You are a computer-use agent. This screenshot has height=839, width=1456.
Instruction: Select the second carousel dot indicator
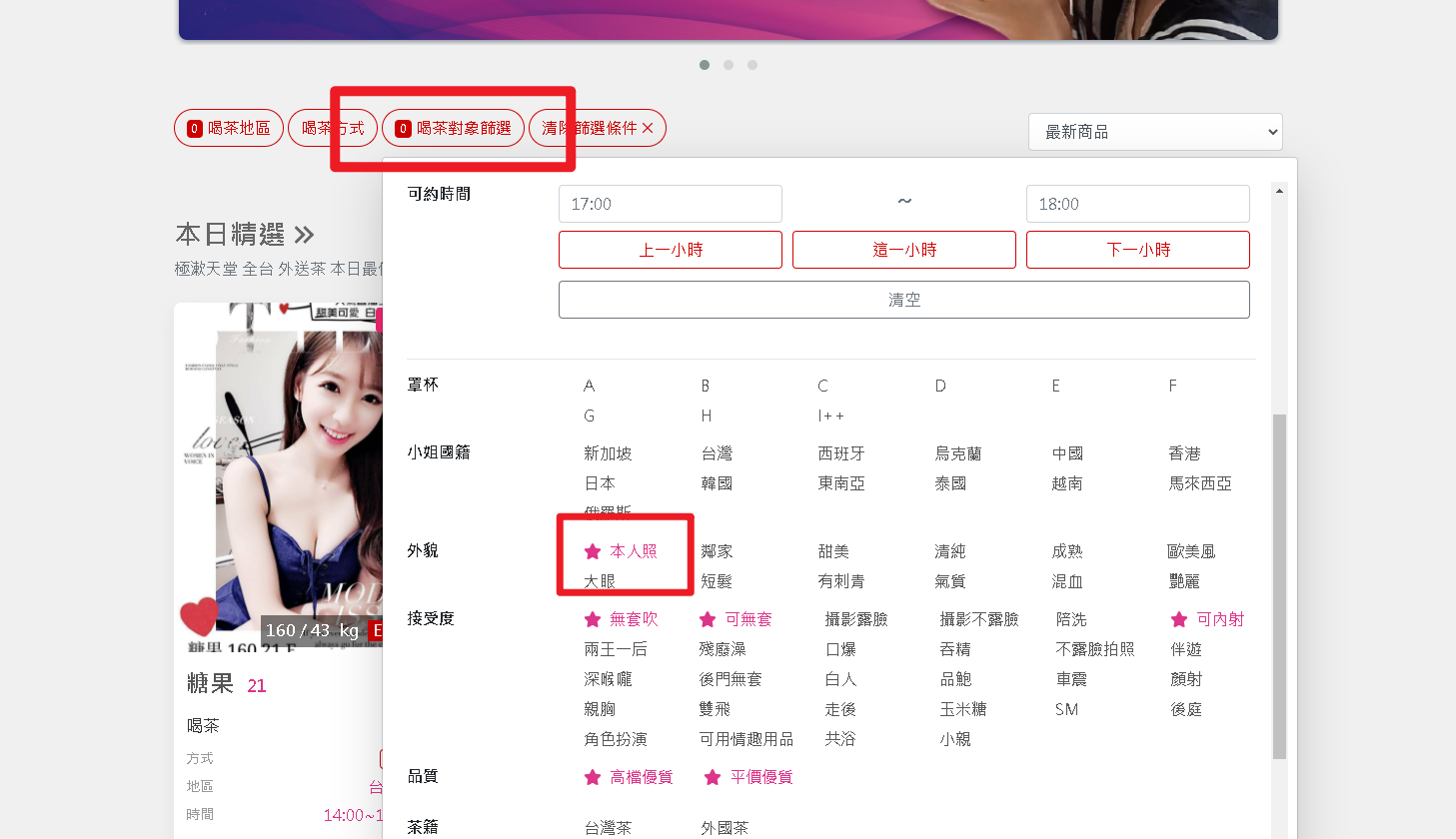click(x=728, y=65)
